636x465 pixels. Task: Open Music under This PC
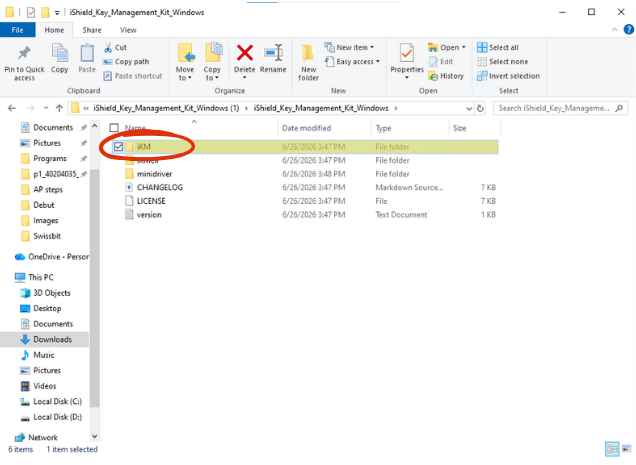click(43, 355)
